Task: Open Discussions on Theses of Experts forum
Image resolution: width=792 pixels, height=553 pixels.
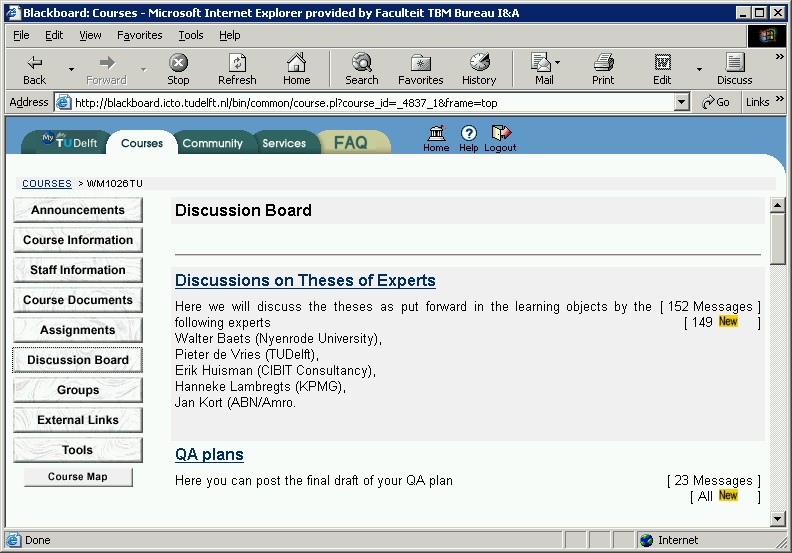Action: 305,280
